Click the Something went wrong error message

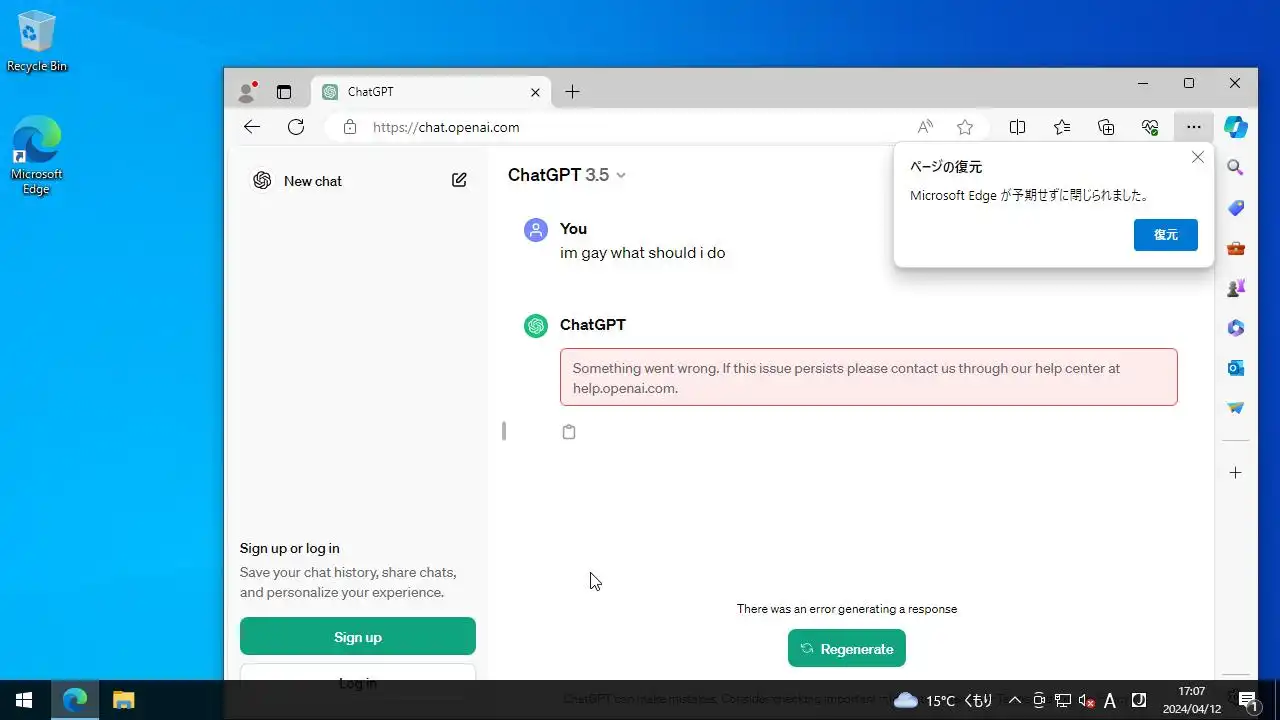(869, 377)
